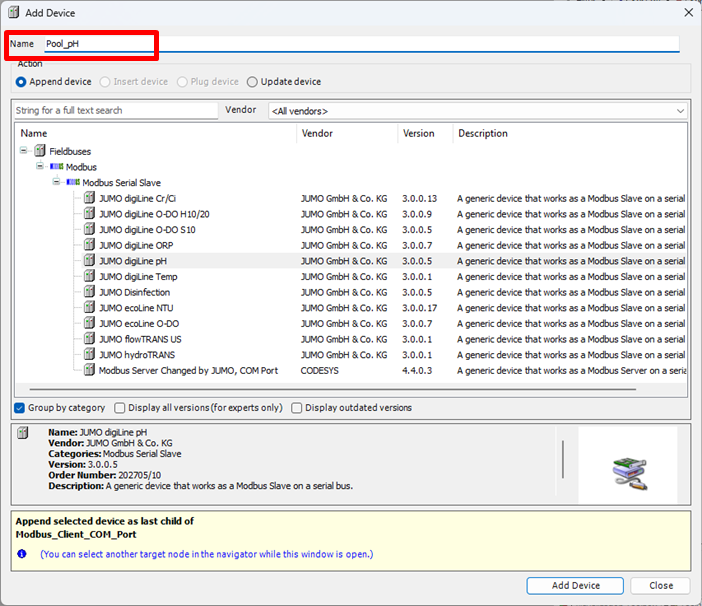Click the JUMO digiLine Cr/Ci device icon

pyautogui.click(x=90, y=197)
